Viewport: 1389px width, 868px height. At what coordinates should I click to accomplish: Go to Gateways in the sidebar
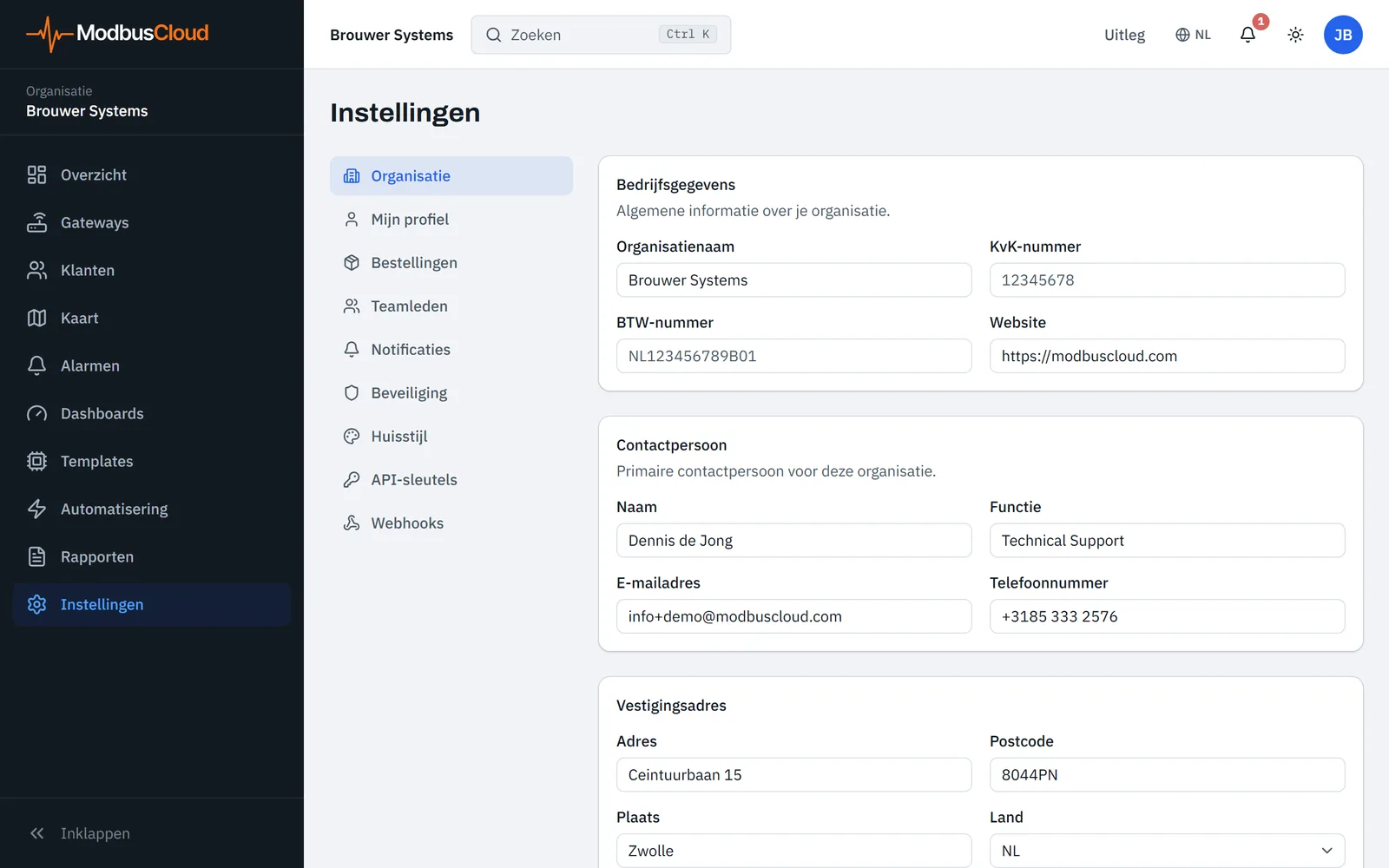[152, 223]
